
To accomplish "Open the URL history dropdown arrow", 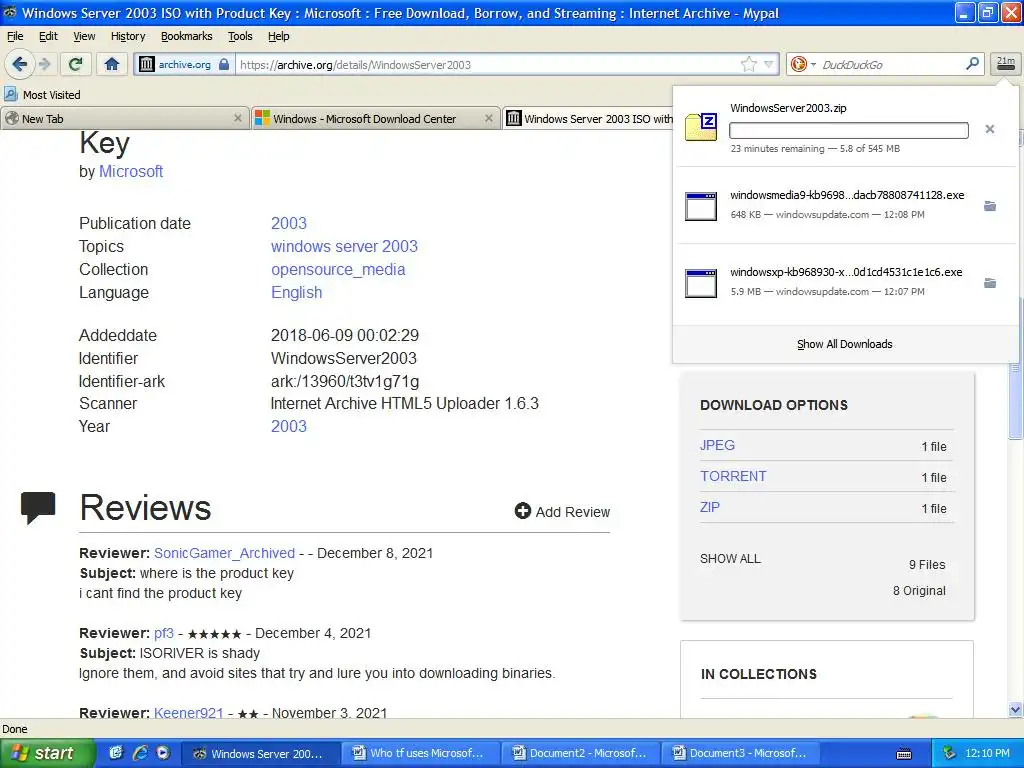I will tap(769, 64).
